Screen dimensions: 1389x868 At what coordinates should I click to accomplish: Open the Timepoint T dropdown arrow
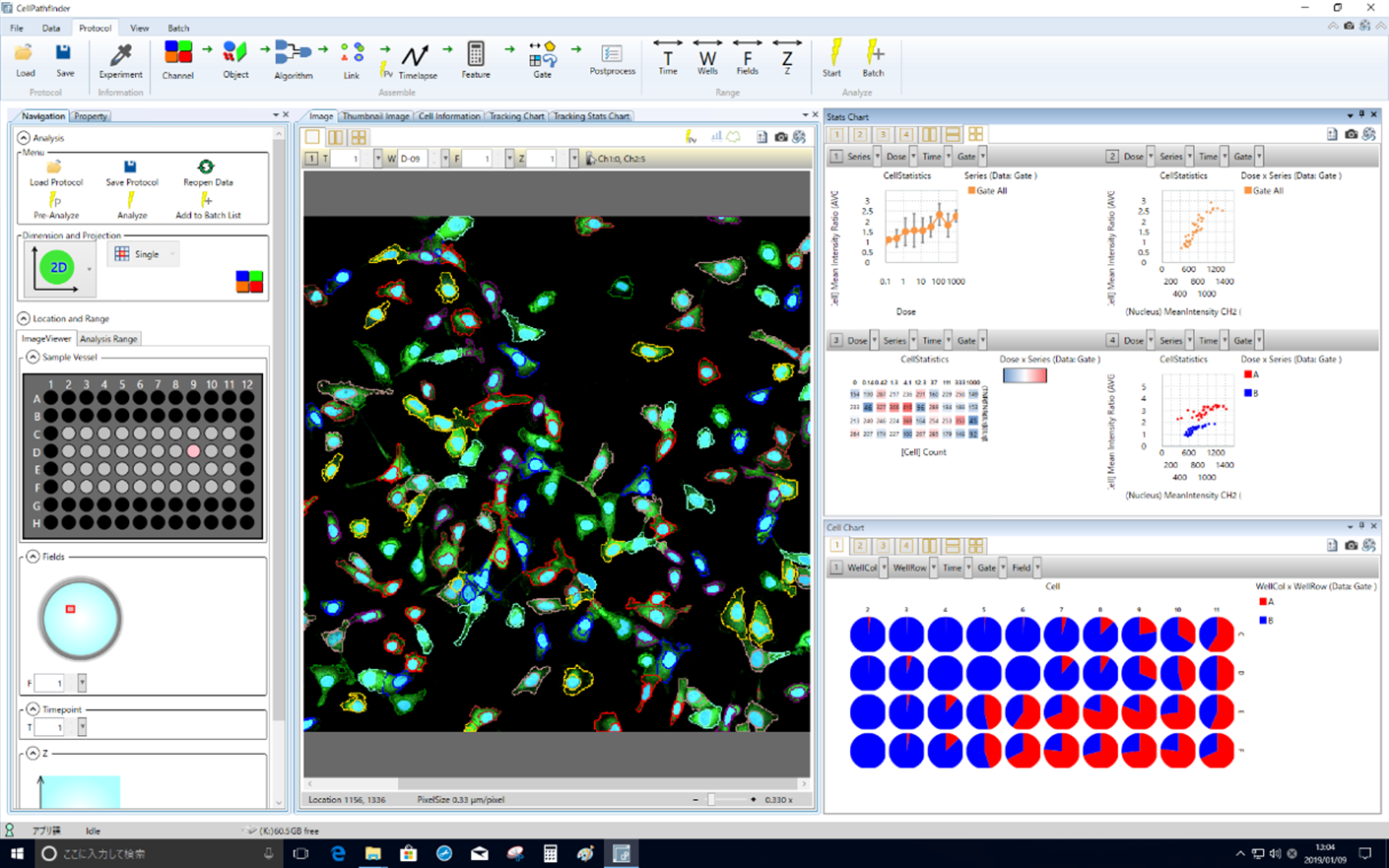[82, 727]
